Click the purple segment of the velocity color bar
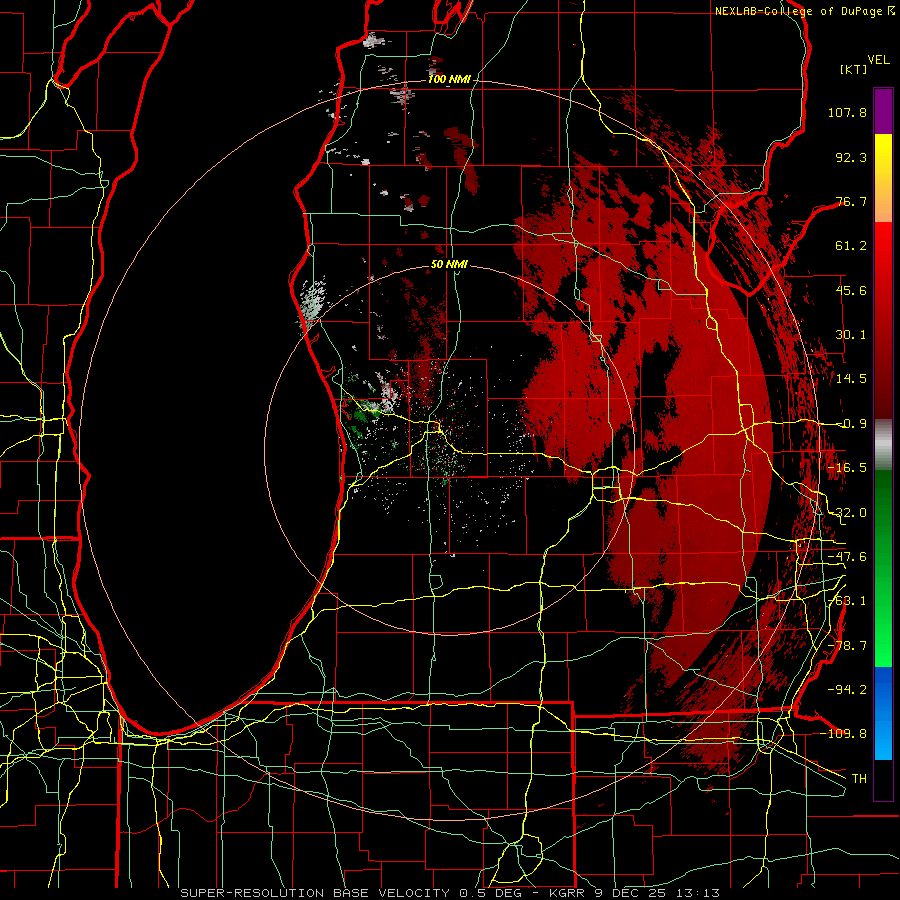This screenshot has height=900, width=900. coord(883,111)
